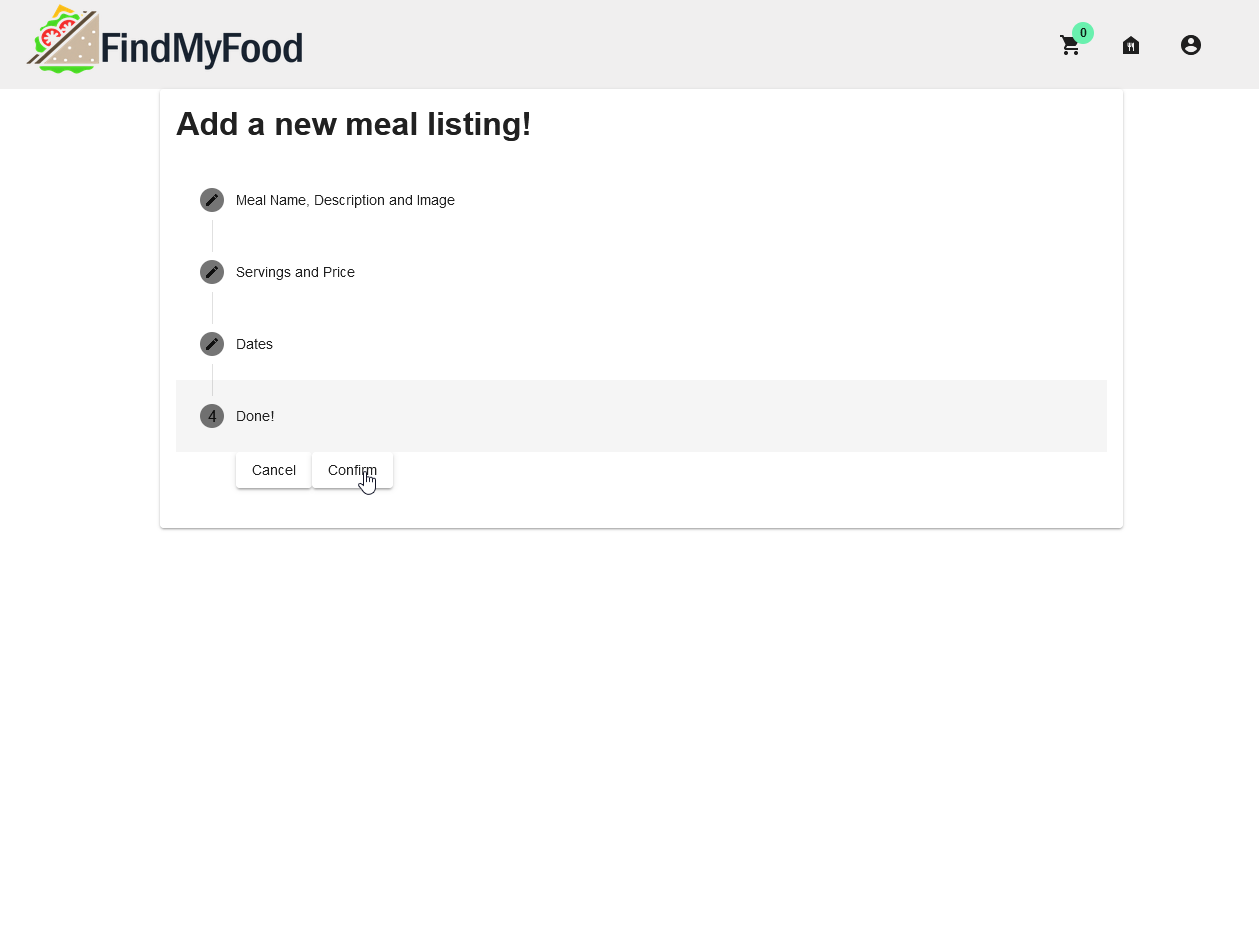This screenshot has height=927, width=1259.
Task: Open the user account profile icon
Action: click(1190, 45)
